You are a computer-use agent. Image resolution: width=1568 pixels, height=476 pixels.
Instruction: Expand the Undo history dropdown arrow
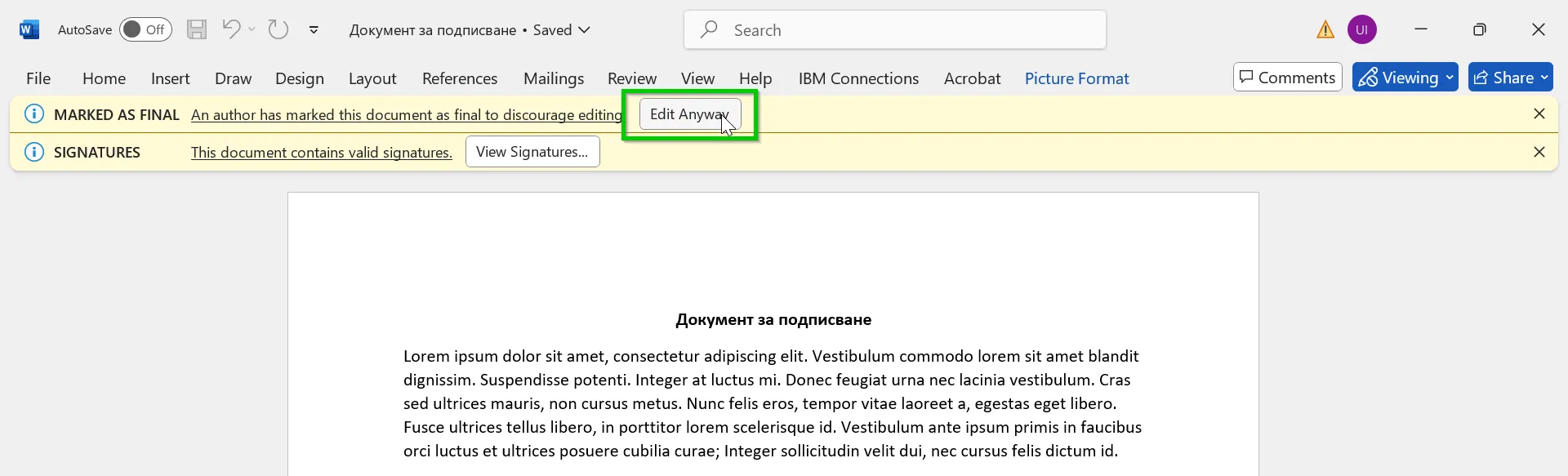[252, 29]
